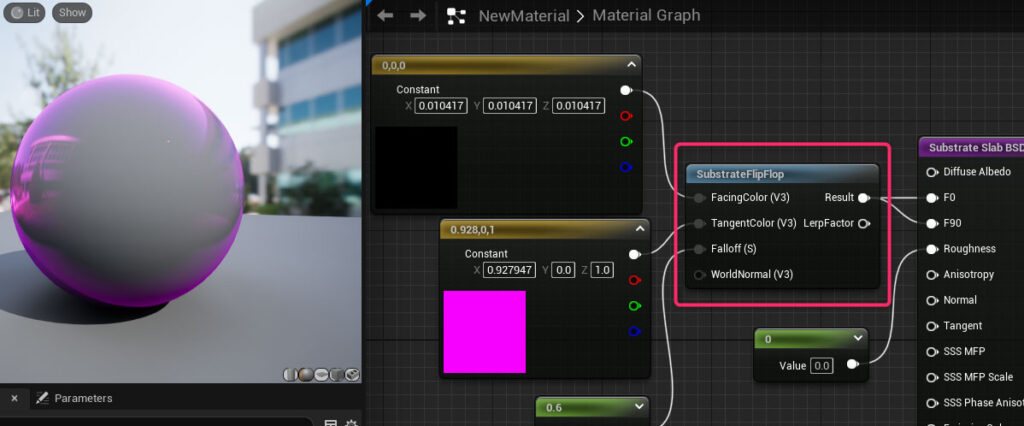Image resolution: width=1024 pixels, height=426 pixels.
Task: Click the Diffuse Albedo input pin
Action: click(x=932, y=172)
